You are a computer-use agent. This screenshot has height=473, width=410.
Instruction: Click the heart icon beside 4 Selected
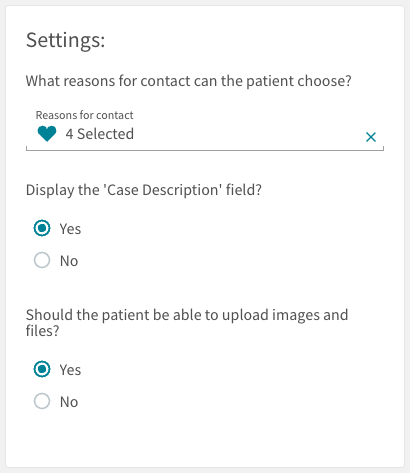click(x=47, y=134)
